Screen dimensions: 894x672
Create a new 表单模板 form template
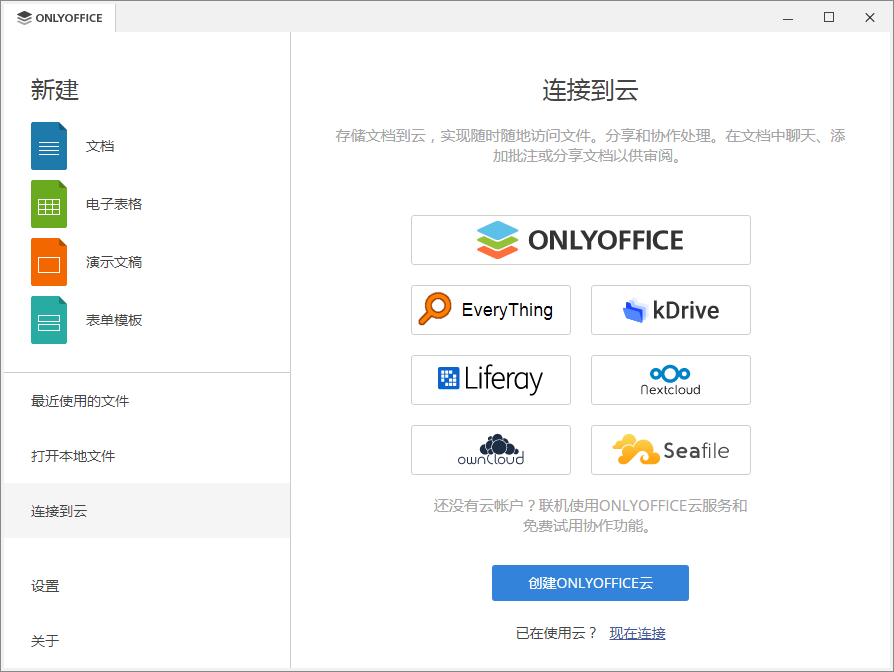coord(113,320)
